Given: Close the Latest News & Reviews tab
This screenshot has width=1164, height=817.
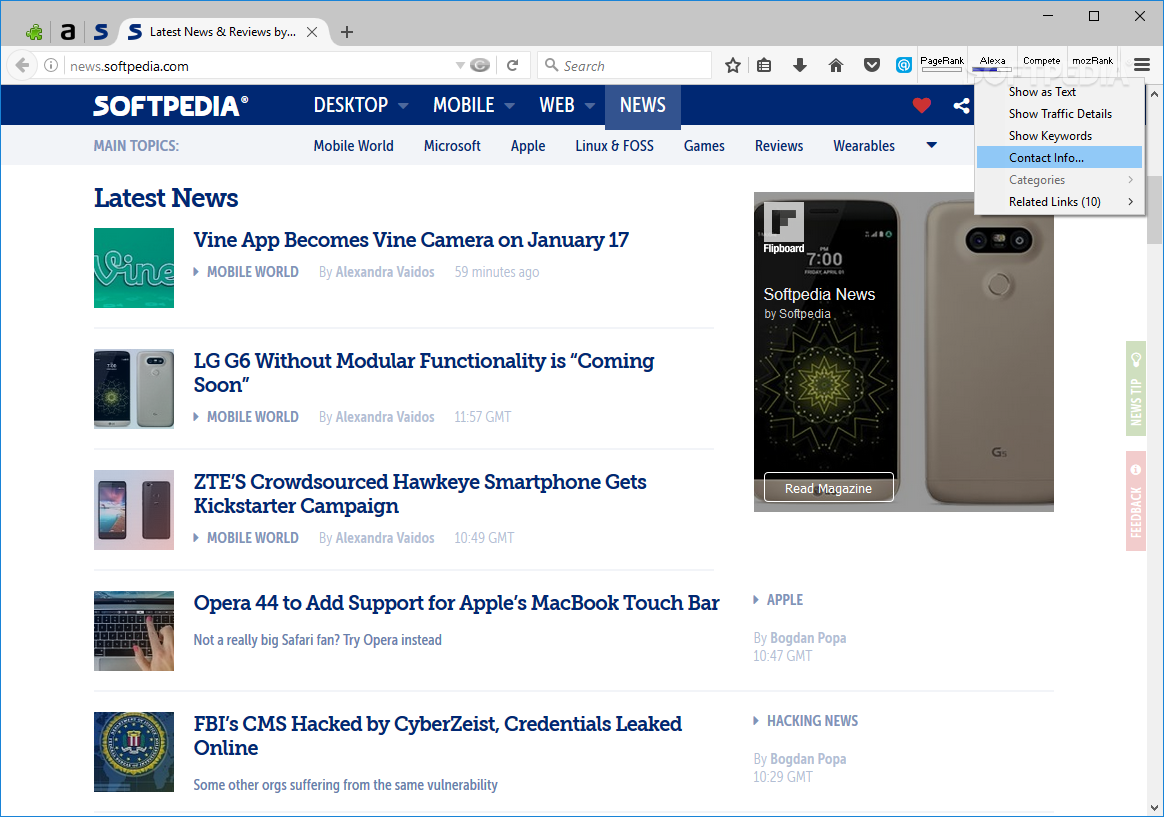Looking at the screenshot, I should tap(313, 32).
